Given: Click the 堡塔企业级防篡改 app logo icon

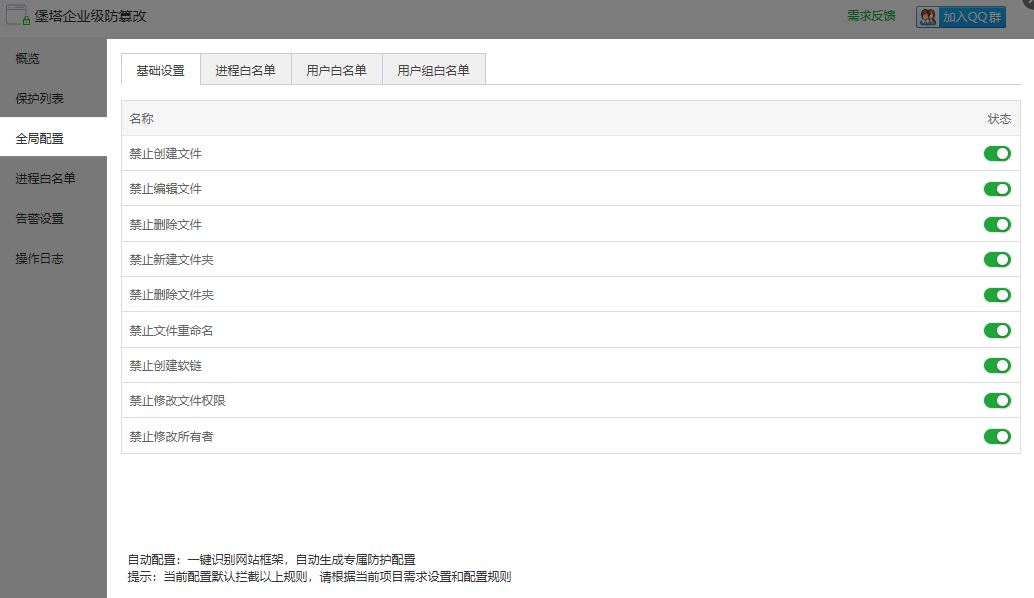Looking at the screenshot, I should pos(18,15).
